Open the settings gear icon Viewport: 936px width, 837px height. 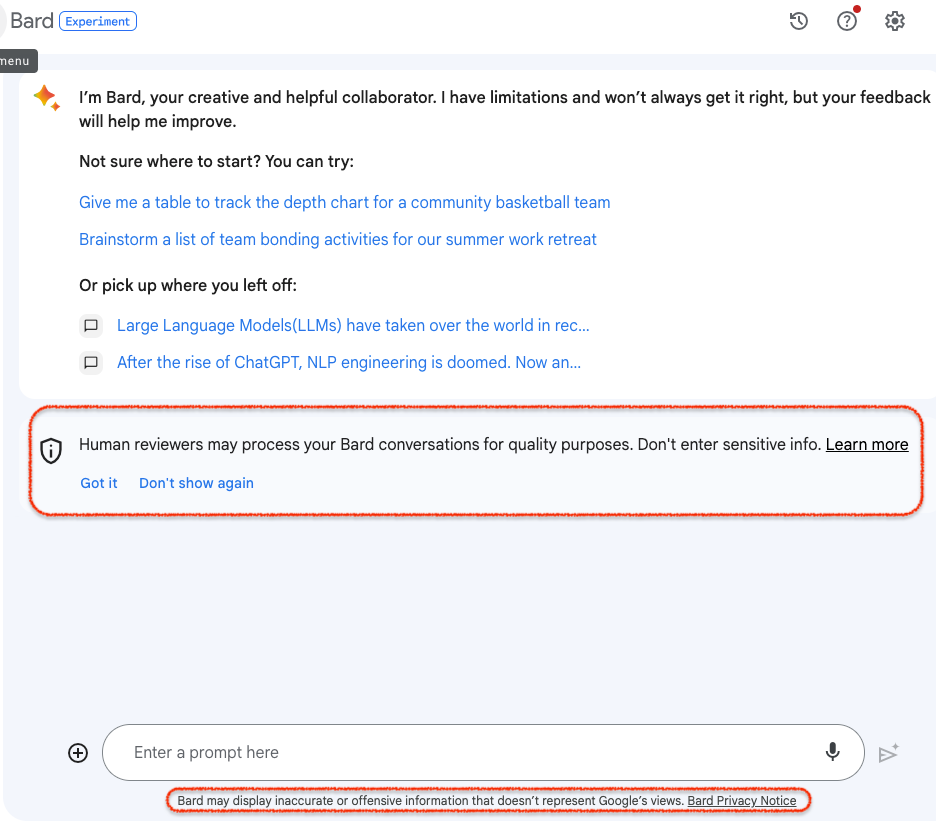point(894,21)
